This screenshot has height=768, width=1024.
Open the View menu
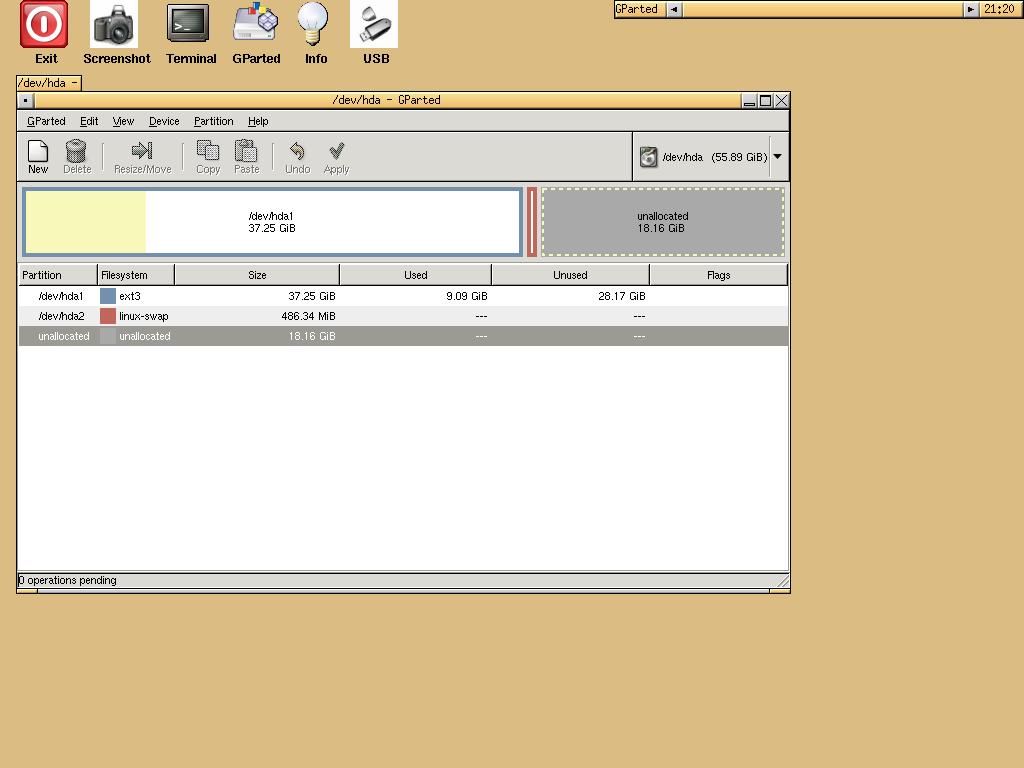[x=123, y=121]
